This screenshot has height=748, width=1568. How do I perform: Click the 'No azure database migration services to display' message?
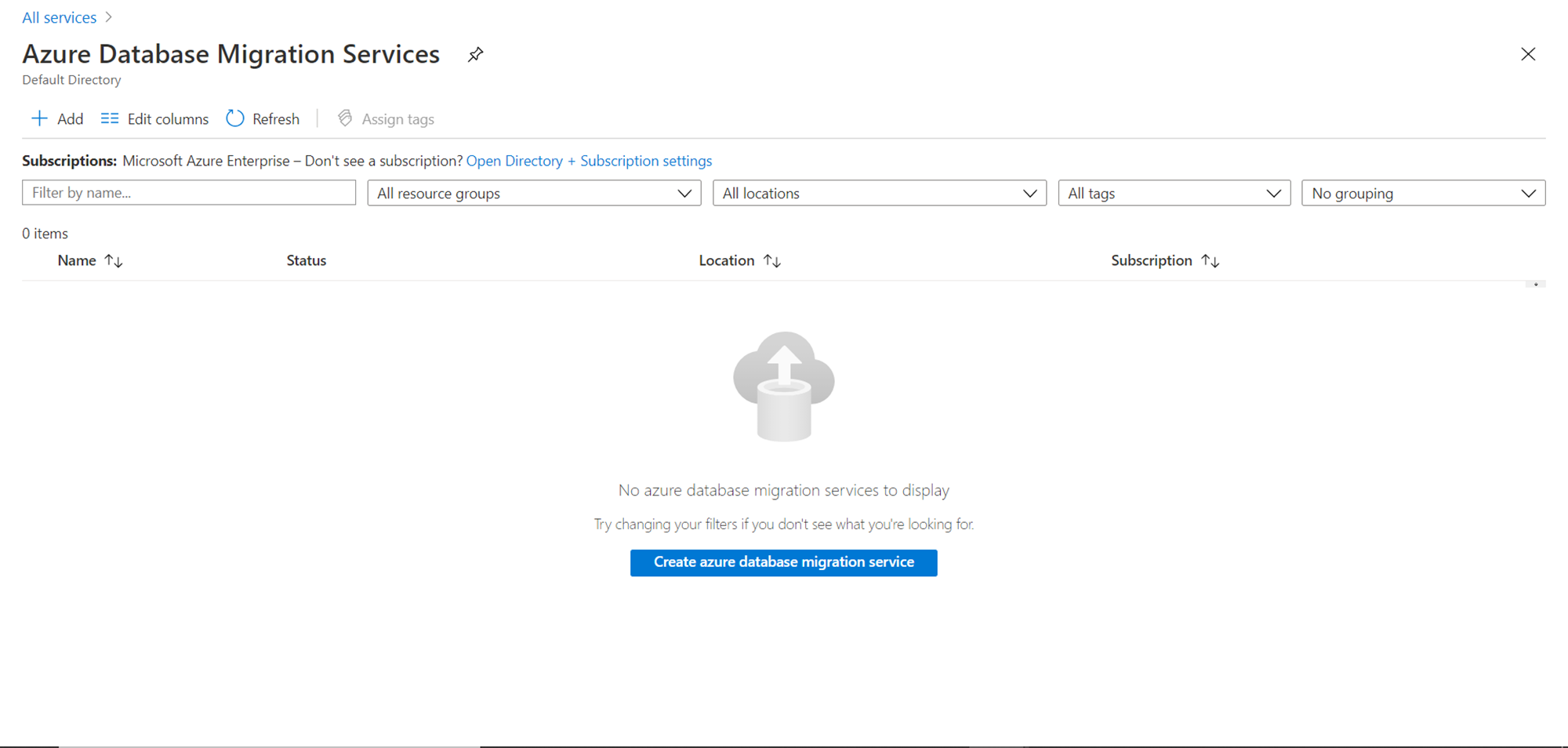coord(784,490)
